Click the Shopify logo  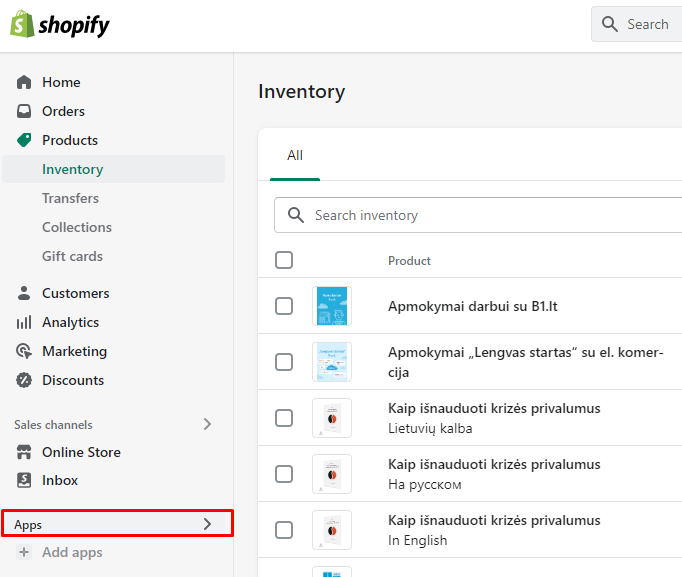(x=60, y=25)
